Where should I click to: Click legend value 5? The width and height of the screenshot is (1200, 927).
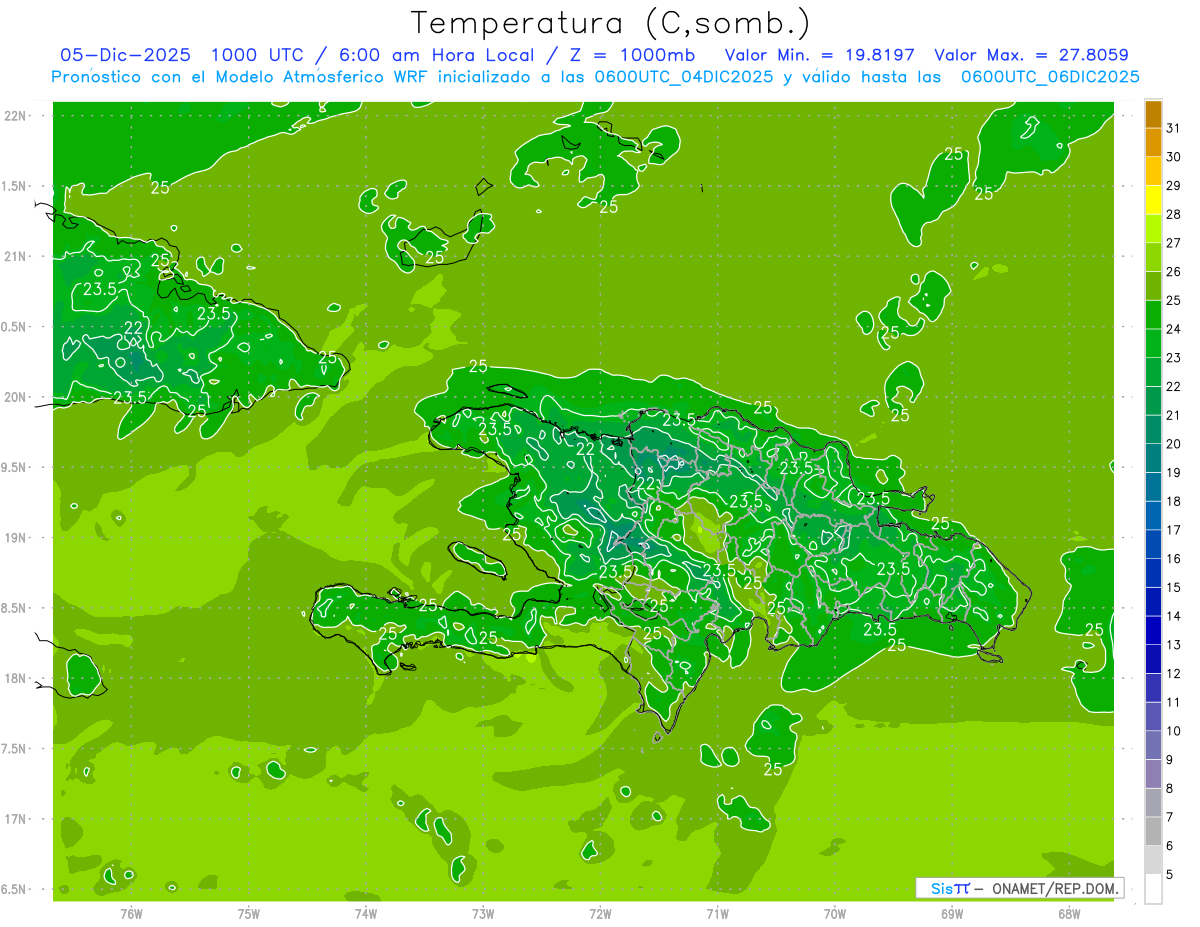1169,874
